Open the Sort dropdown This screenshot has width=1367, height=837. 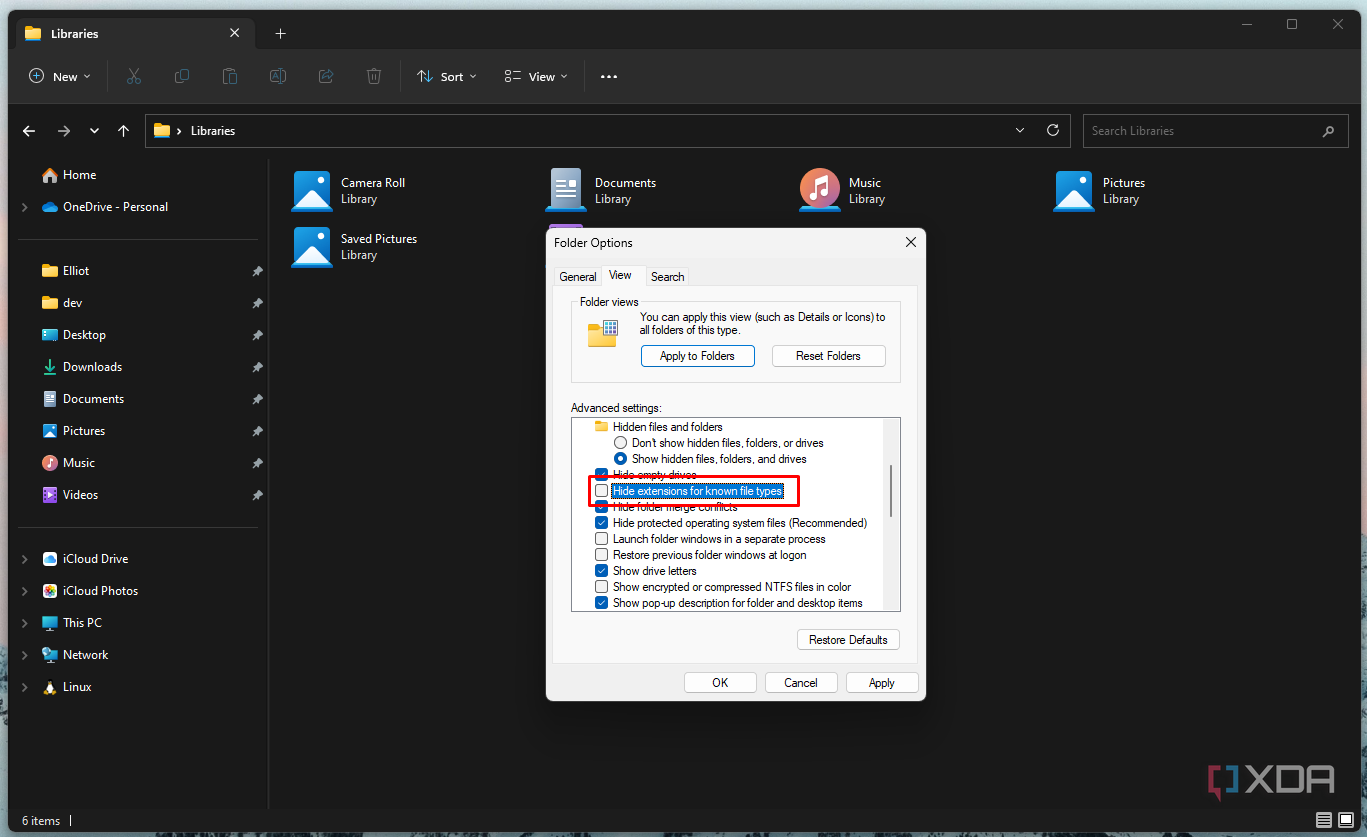[447, 76]
